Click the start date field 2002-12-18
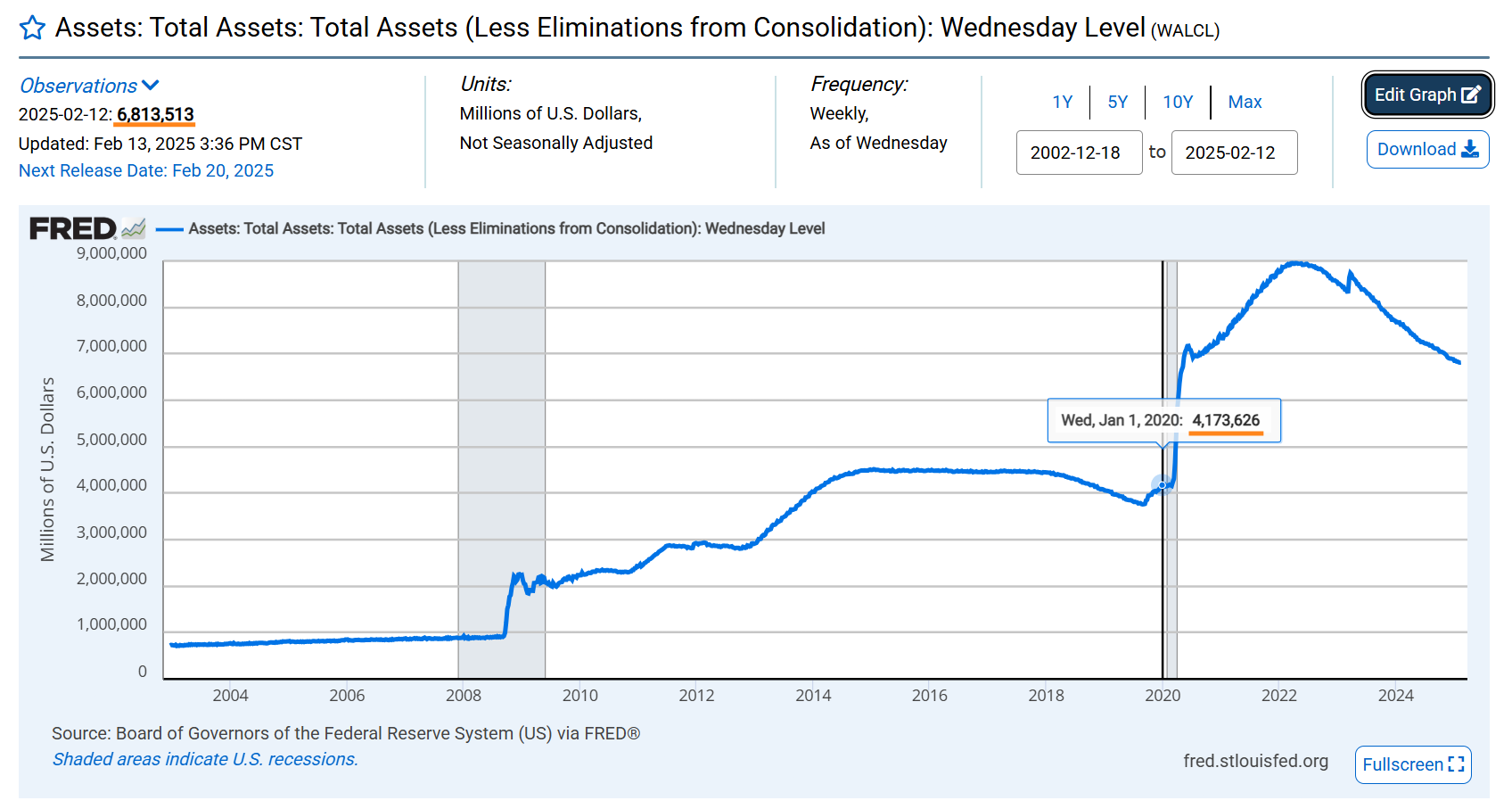The height and width of the screenshot is (809, 1512). pos(1079,153)
